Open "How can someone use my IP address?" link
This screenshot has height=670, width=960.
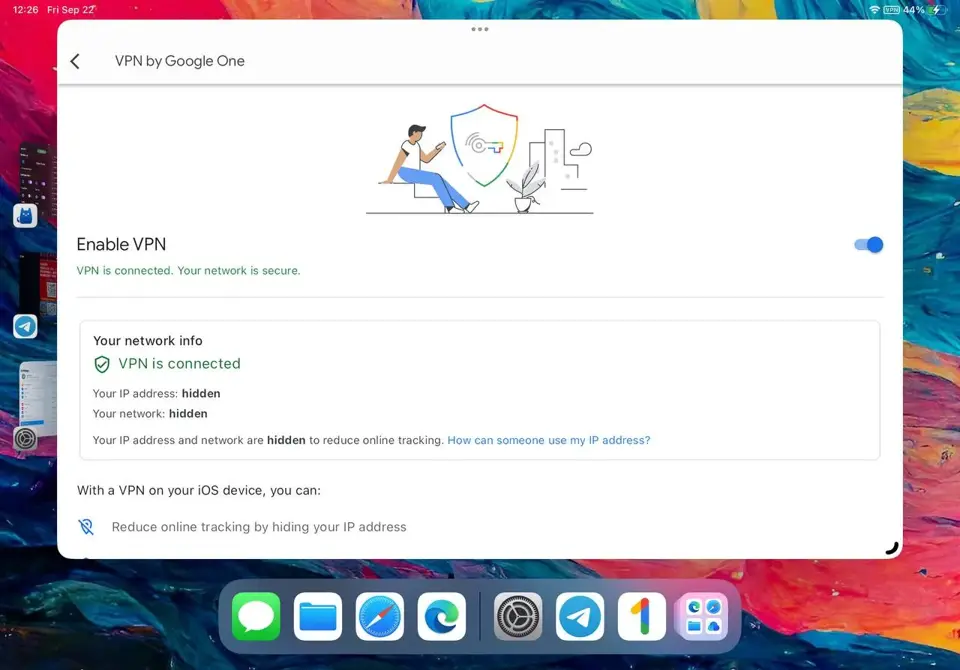tap(549, 440)
